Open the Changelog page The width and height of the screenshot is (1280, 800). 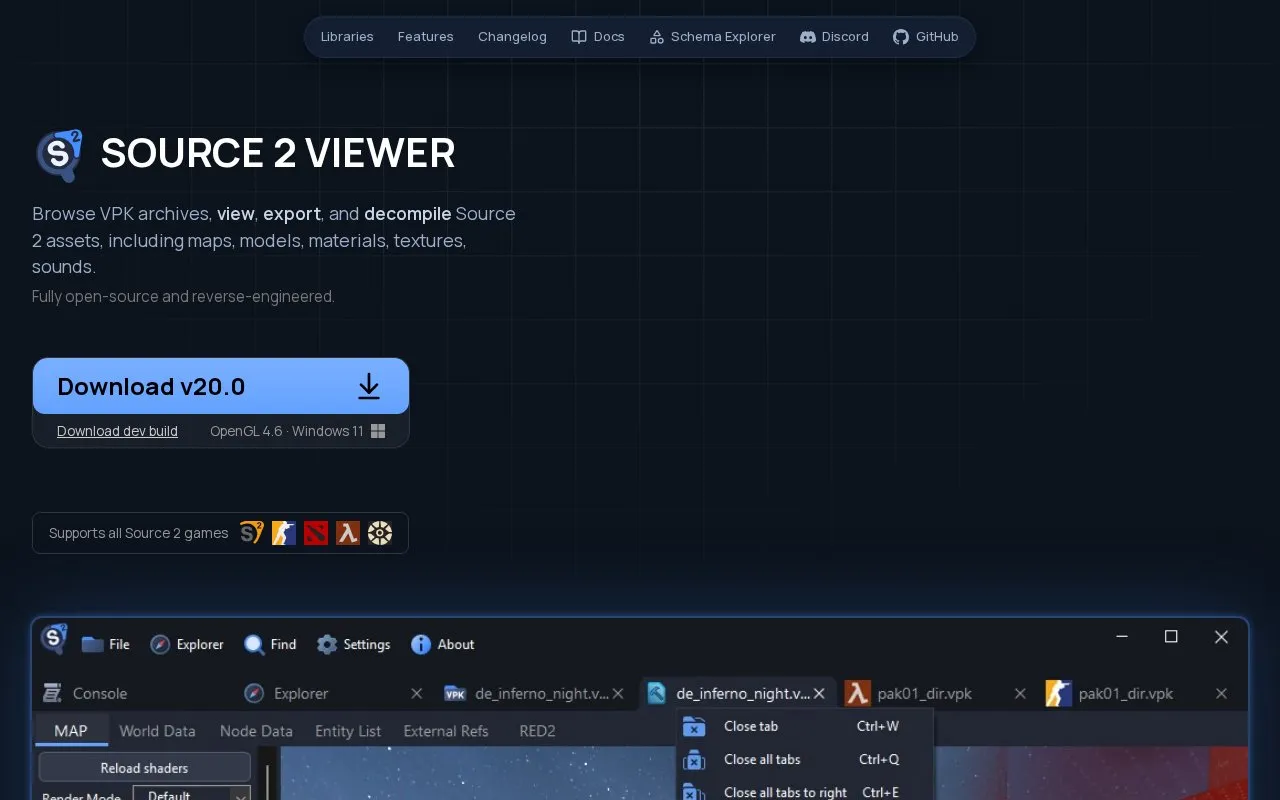point(512,37)
